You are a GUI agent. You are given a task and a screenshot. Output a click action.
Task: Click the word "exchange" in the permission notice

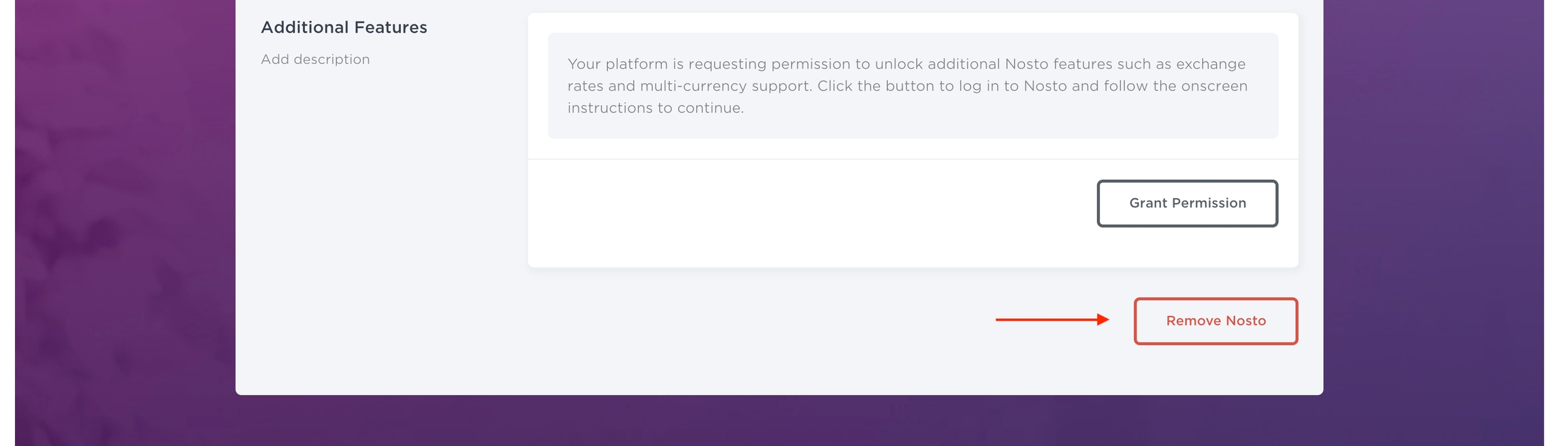1209,64
